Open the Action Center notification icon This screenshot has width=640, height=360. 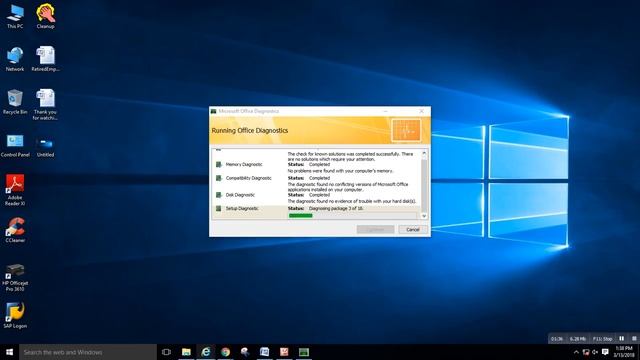pos(605,352)
